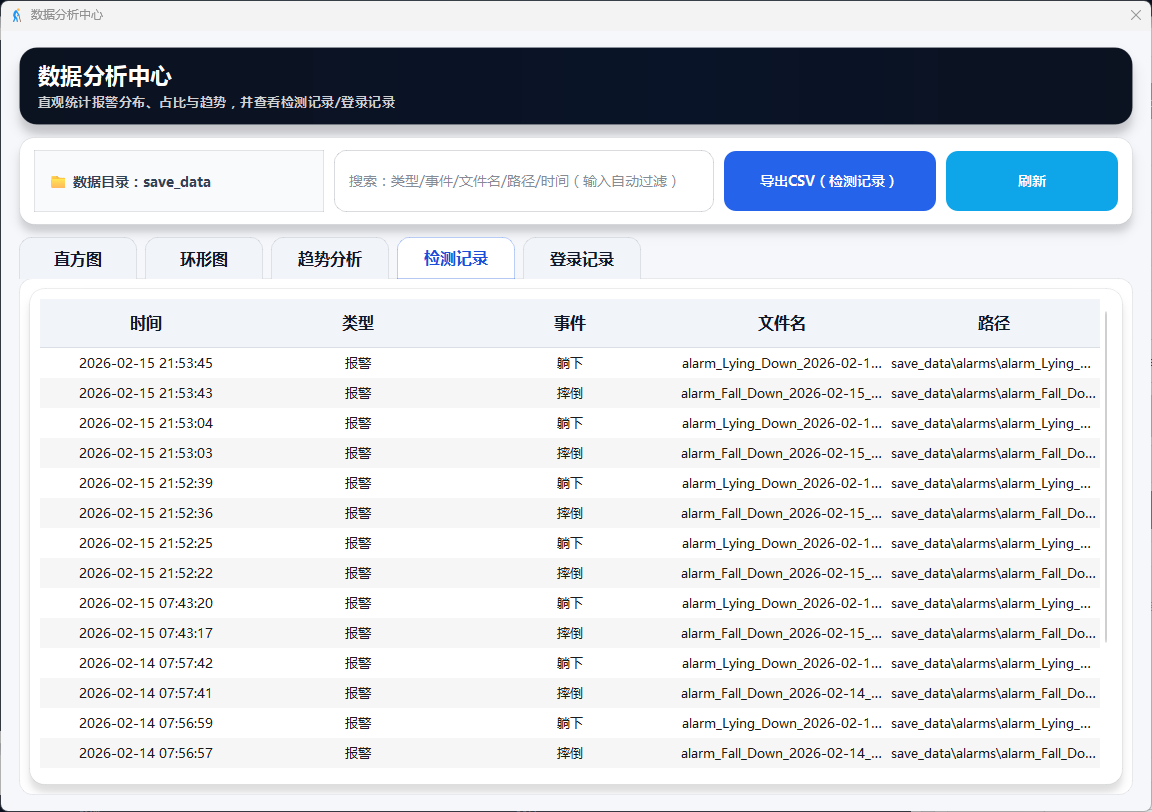1152x812 pixels.
Task: Click the yellow folder icon beside 数据目录
Action: coord(58,182)
